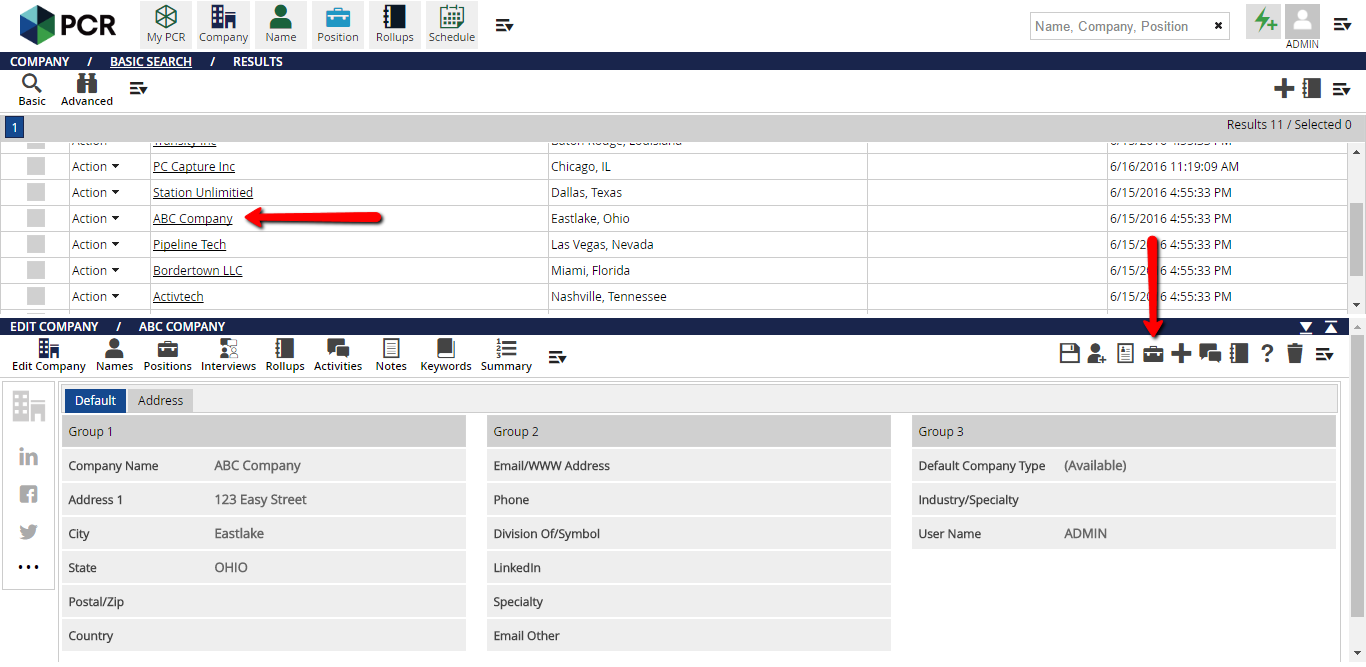
Task: Expand the Action menu for ABC Company
Action: point(96,219)
